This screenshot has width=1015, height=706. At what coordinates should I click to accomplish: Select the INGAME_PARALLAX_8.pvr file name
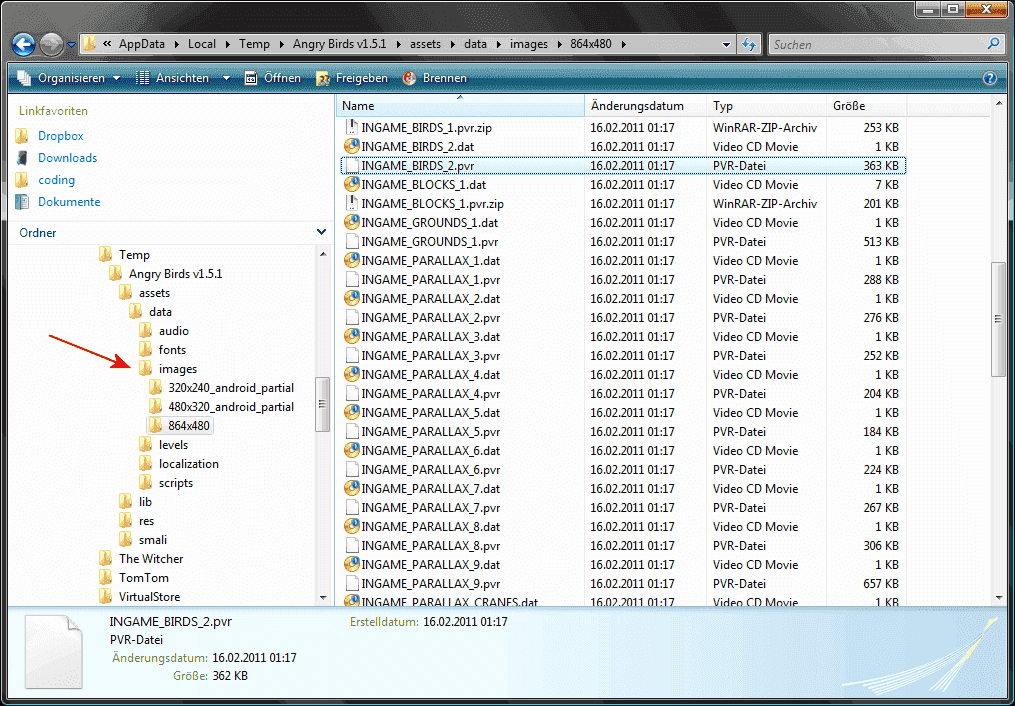[430, 546]
